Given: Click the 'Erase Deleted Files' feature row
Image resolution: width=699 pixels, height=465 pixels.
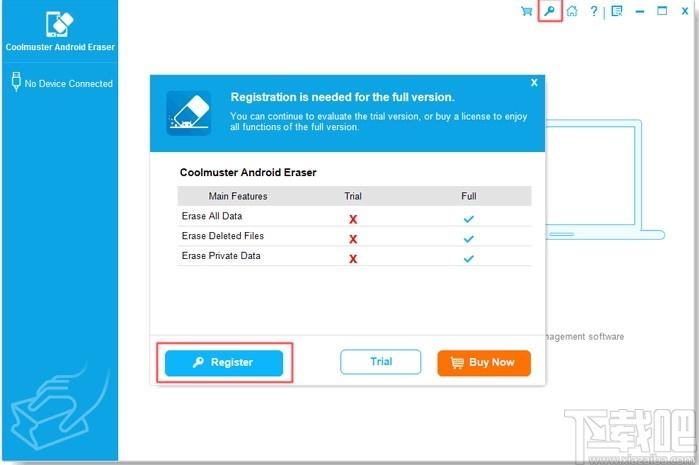Looking at the screenshot, I should (354, 236).
